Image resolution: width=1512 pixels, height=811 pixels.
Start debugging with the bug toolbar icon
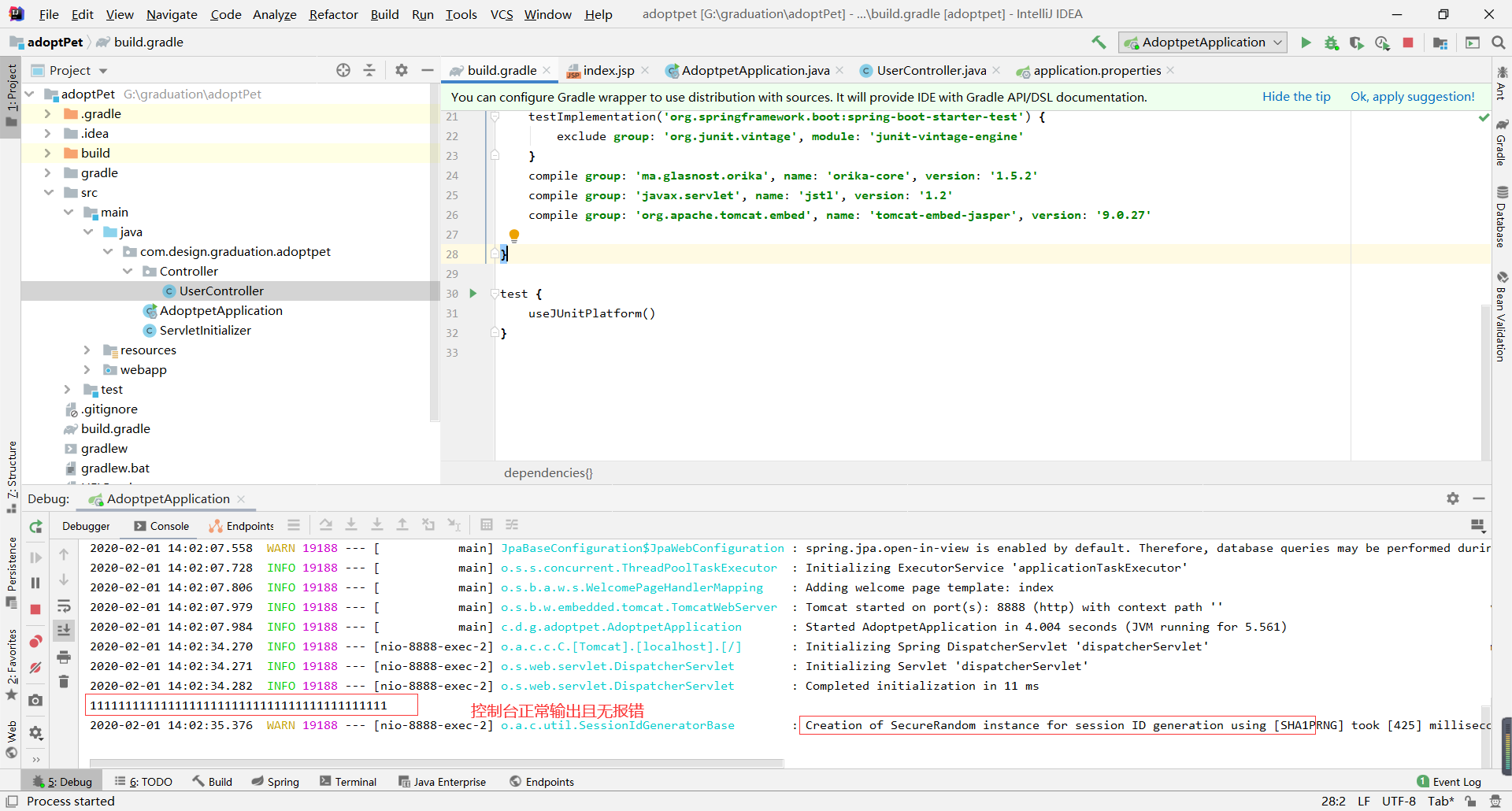click(1332, 43)
